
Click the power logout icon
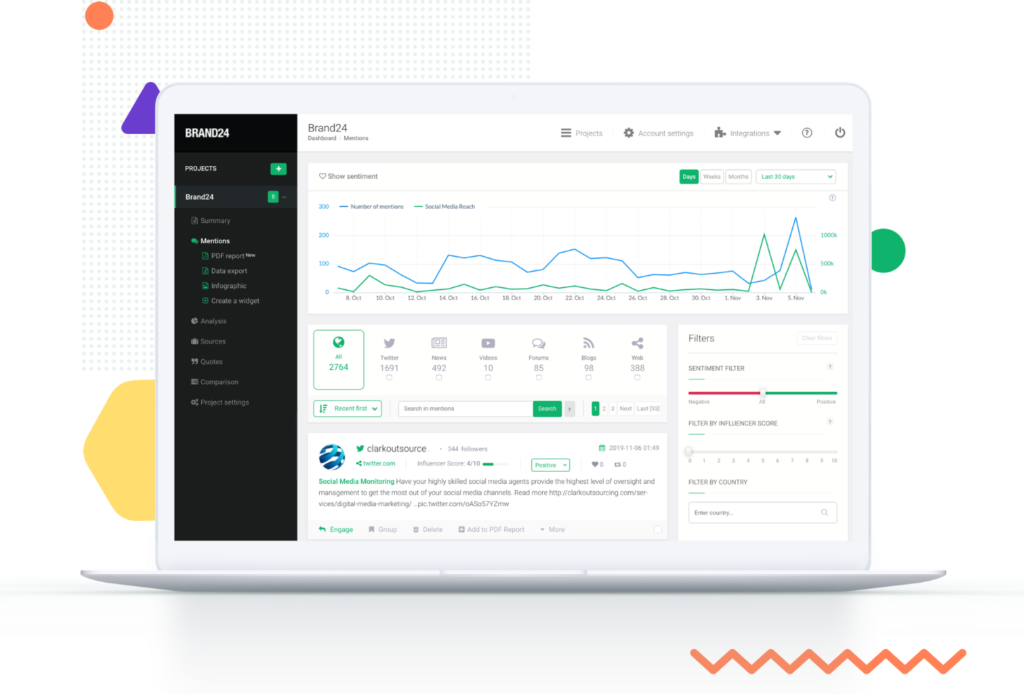pyautogui.click(x=840, y=133)
